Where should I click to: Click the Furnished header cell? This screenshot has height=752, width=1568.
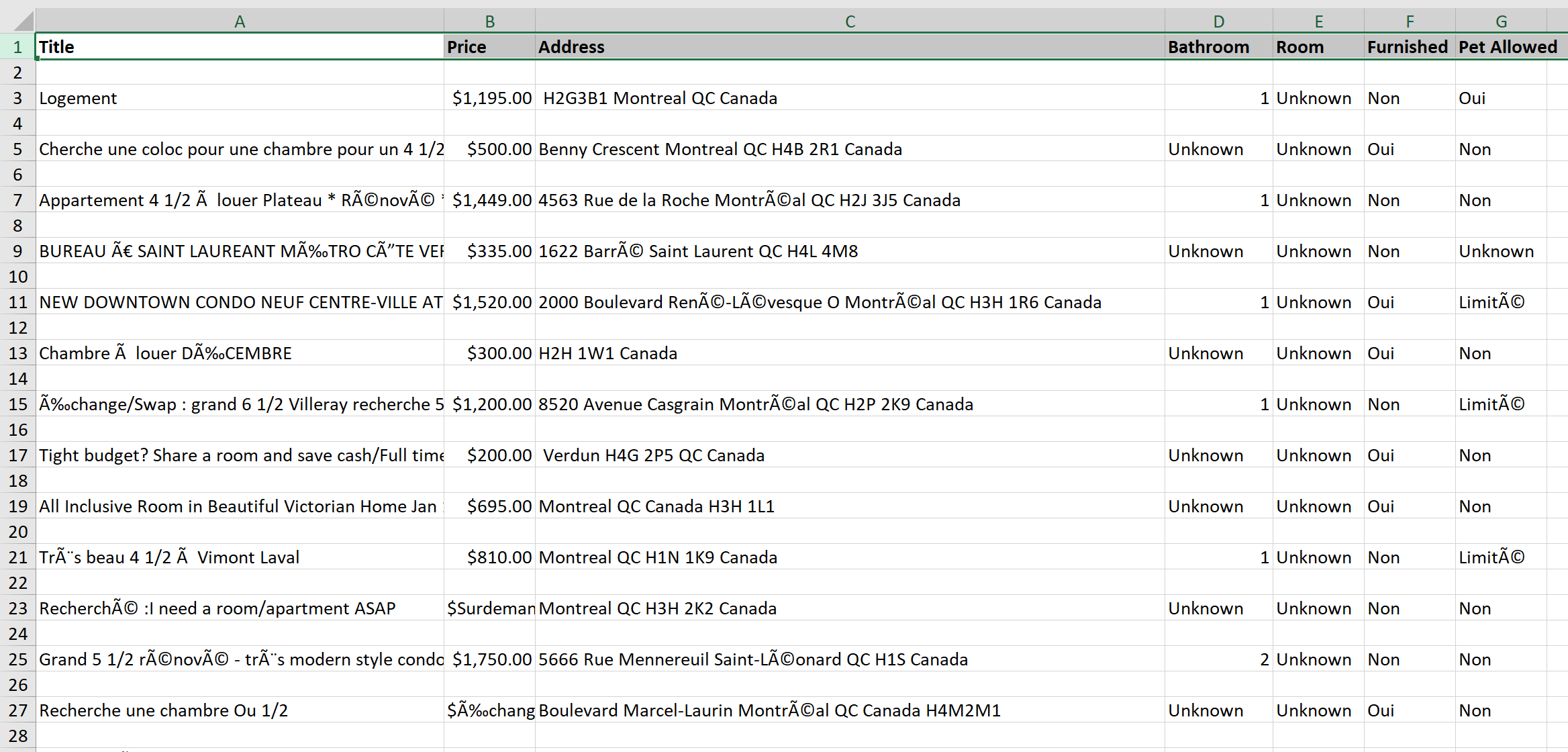1409,47
